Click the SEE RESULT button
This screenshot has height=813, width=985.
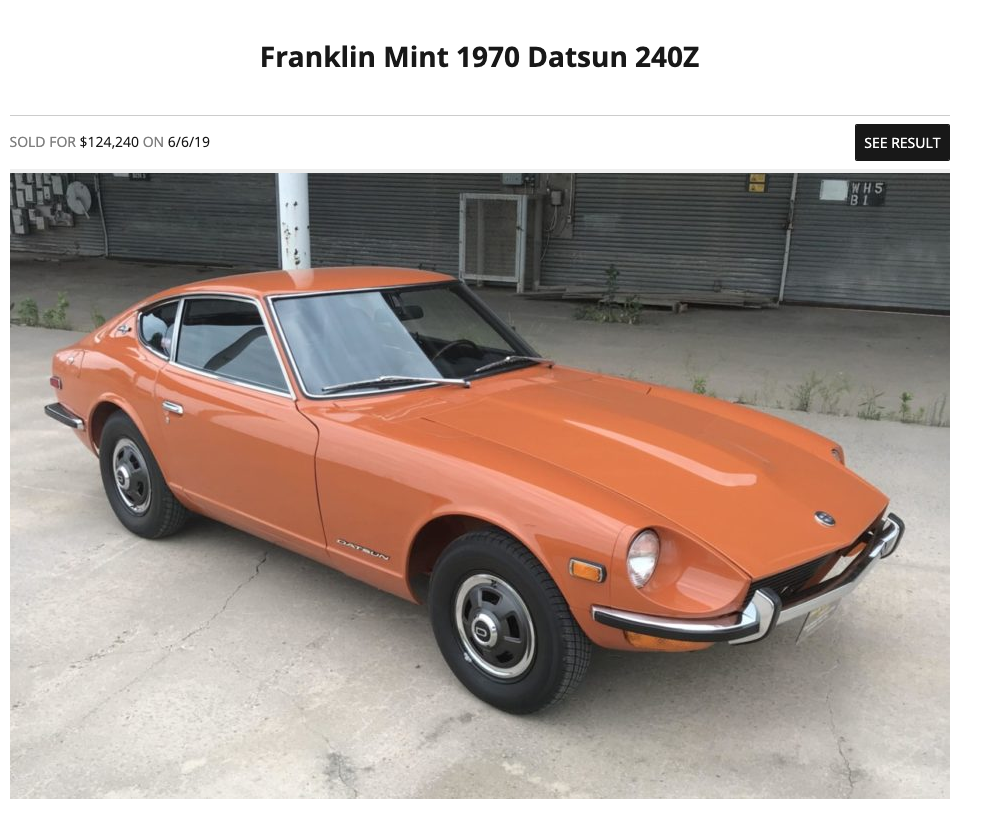click(x=901, y=143)
